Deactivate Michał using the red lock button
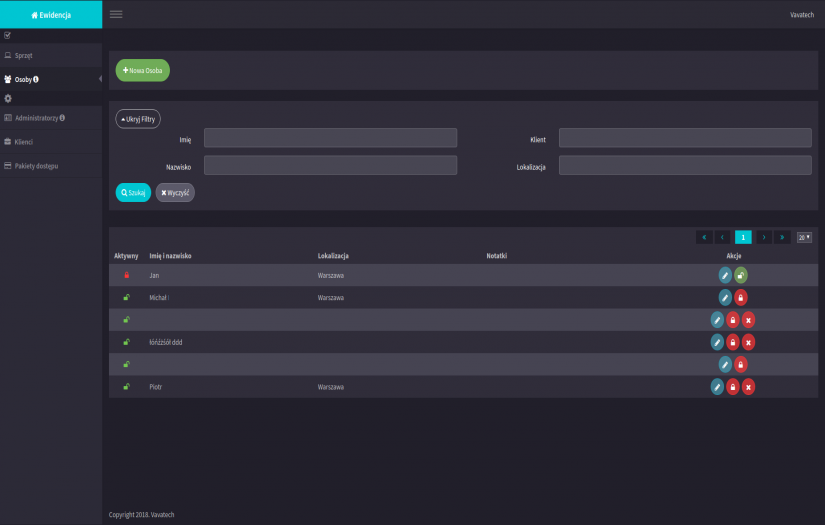825x525 pixels. pos(741,297)
